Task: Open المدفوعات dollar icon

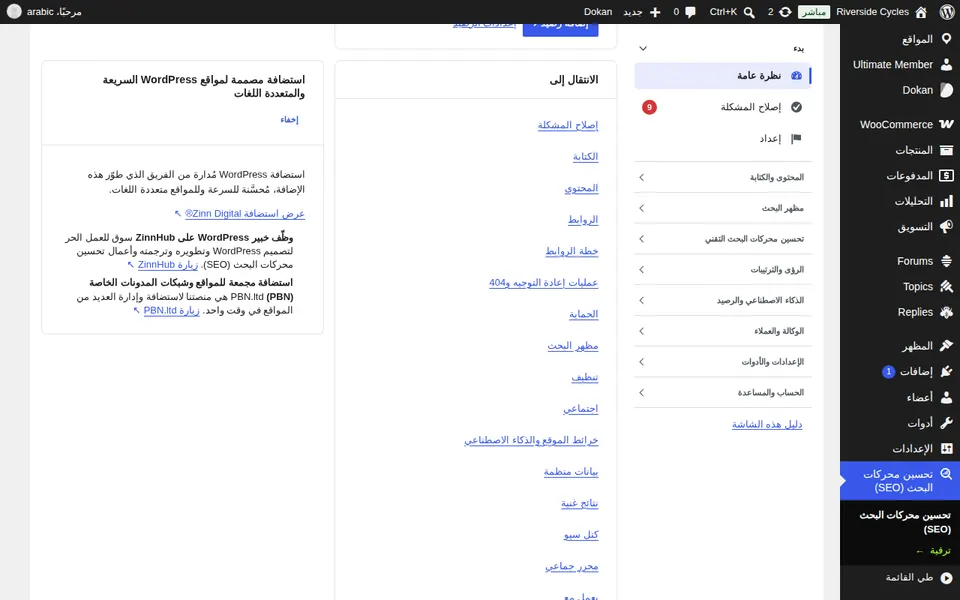Action: [946, 176]
